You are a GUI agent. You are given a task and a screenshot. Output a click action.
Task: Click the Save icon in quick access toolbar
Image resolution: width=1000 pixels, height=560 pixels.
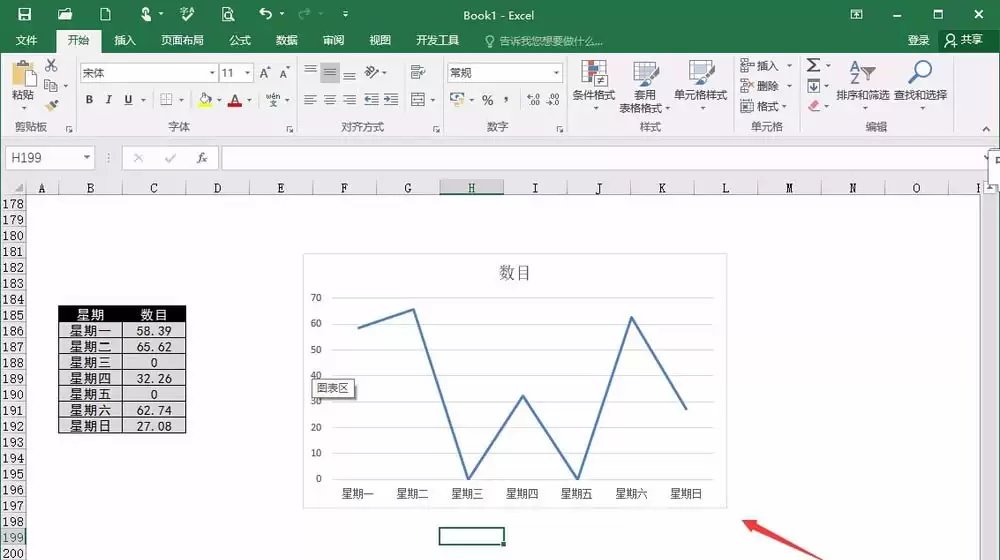[24, 14]
